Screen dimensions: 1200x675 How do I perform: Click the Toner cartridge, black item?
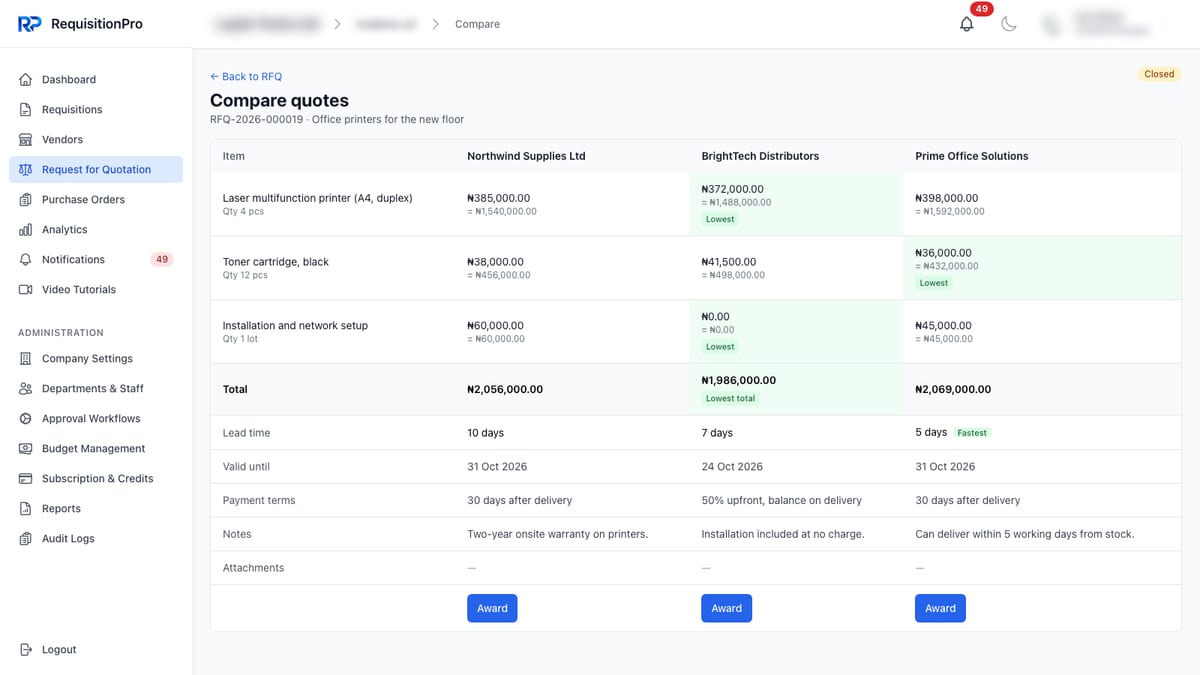click(x=275, y=262)
